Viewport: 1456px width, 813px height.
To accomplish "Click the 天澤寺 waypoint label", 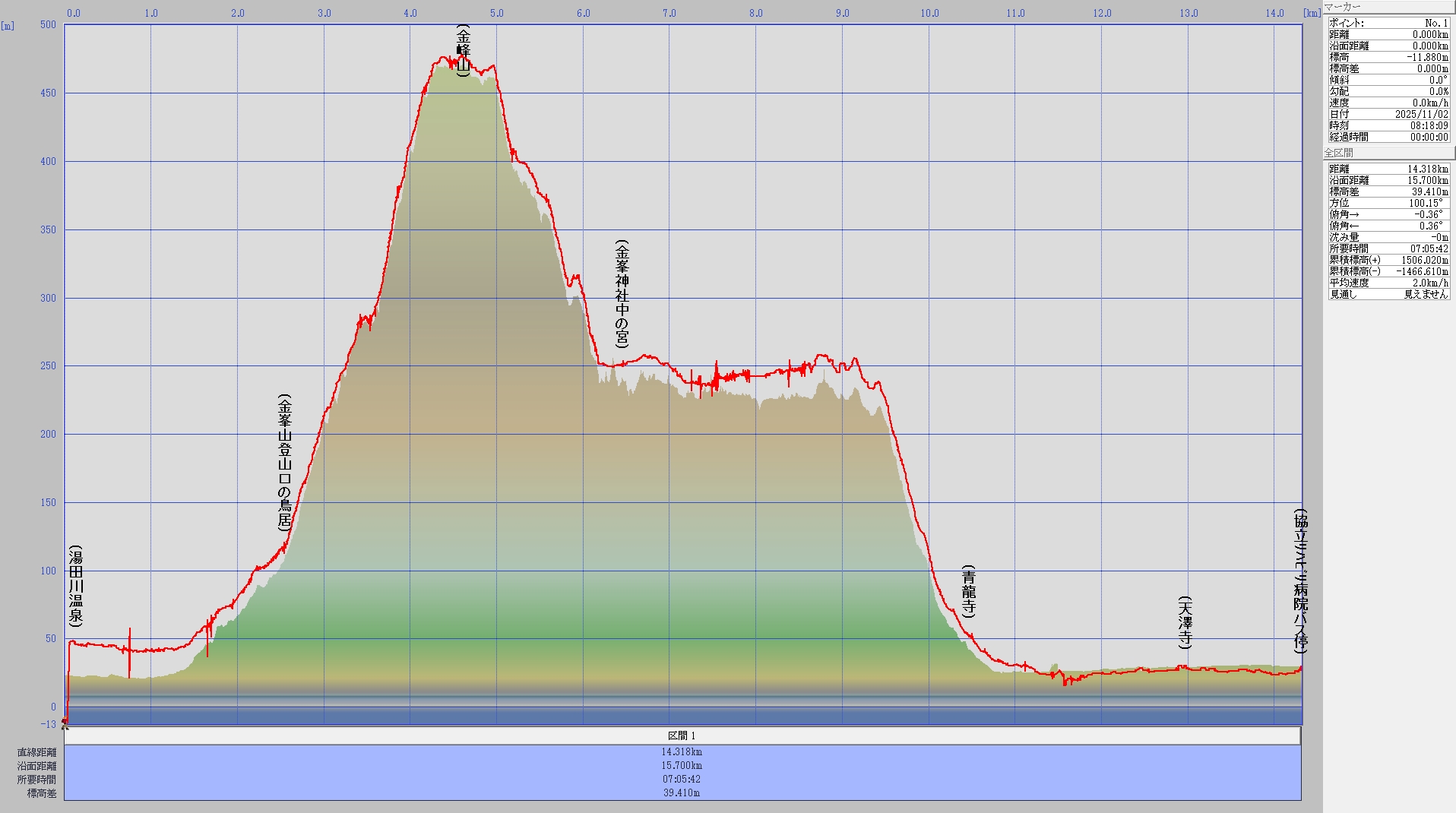I will point(1185,622).
